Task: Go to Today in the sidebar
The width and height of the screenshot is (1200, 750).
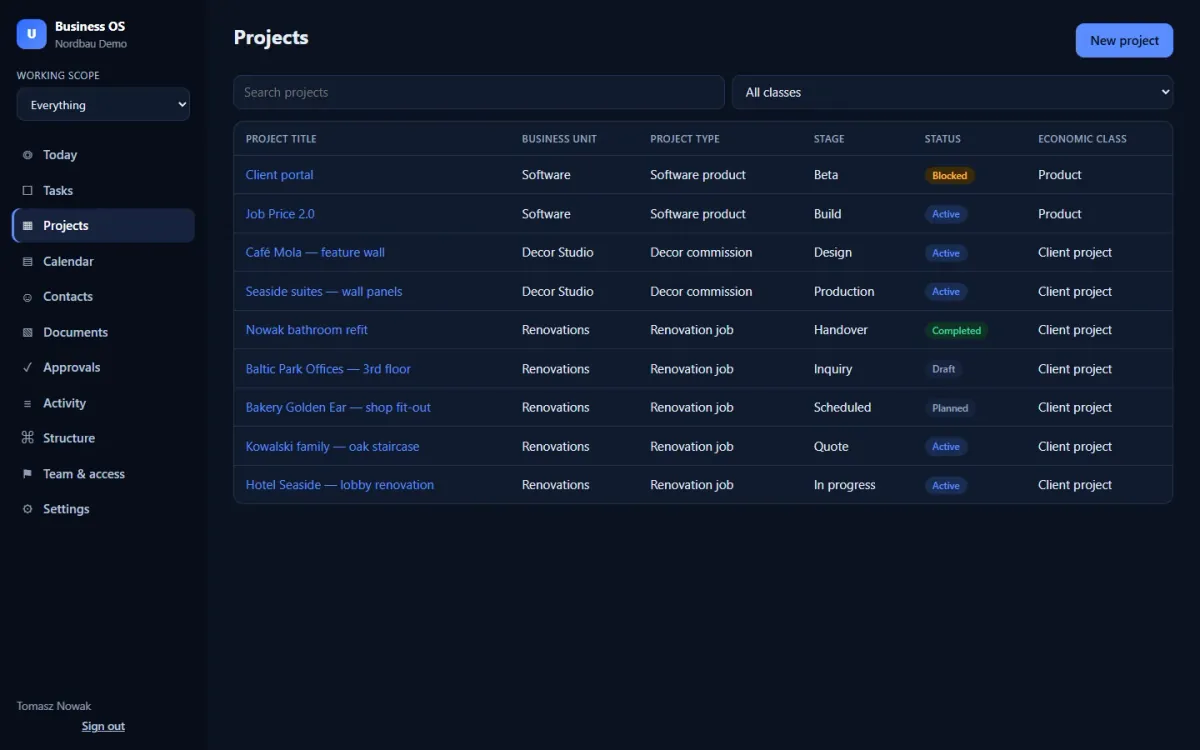Action: (x=103, y=155)
